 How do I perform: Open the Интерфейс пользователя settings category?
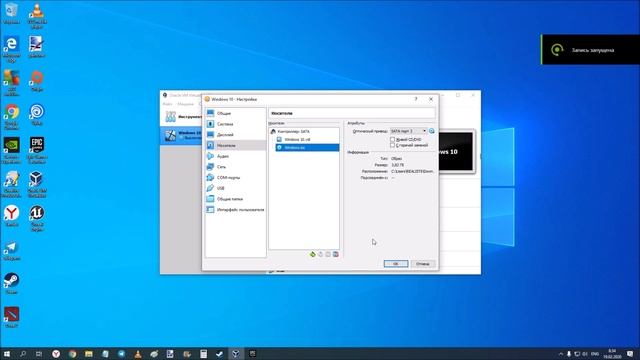click(236, 209)
